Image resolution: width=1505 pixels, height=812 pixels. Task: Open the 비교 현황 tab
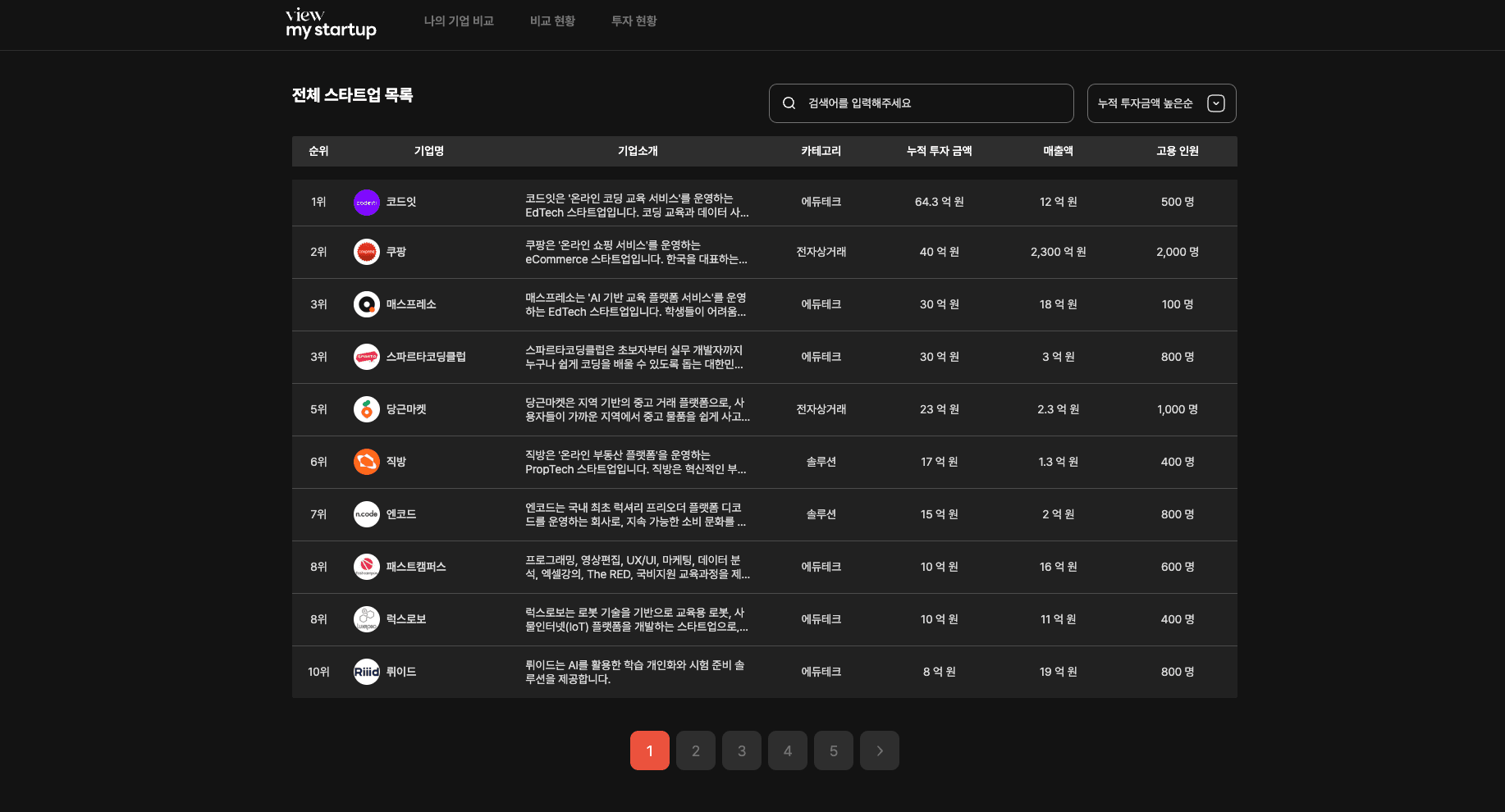tap(552, 21)
